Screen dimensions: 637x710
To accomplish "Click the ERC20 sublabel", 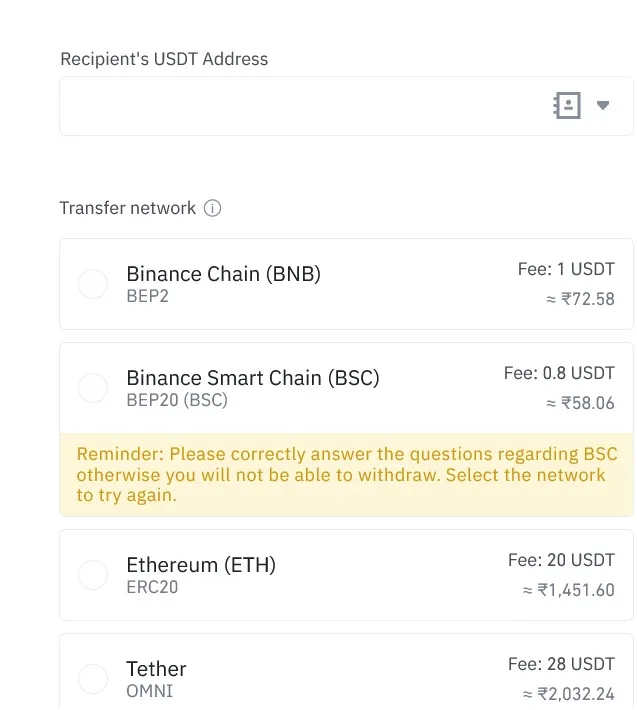I will pyautogui.click(x=152, y=587).
